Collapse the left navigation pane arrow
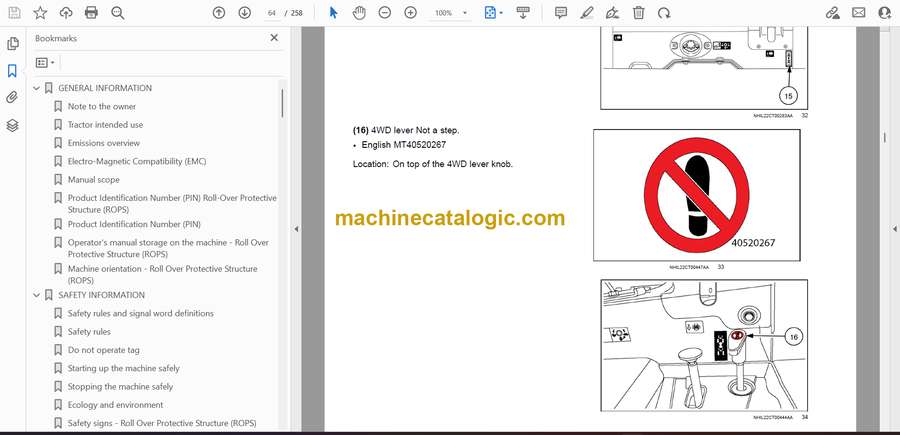900x435 pixels. pos(296,229)
